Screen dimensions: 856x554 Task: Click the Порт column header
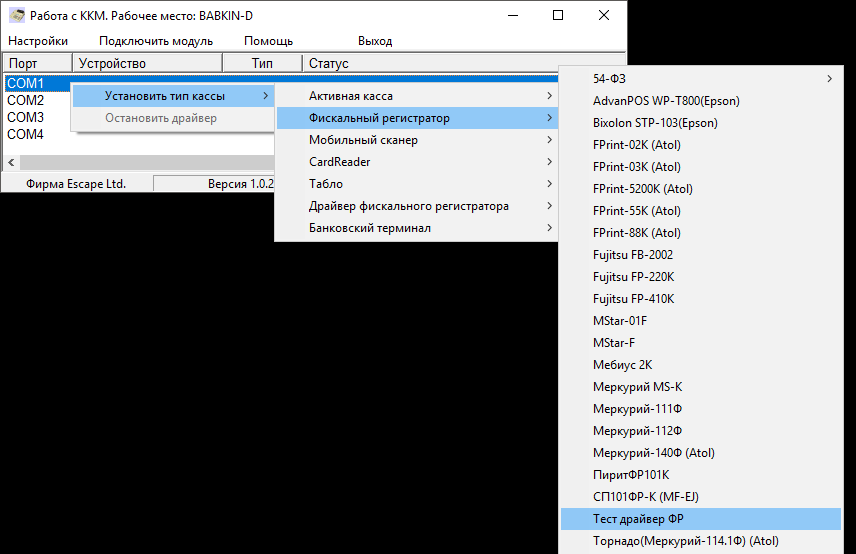[x=38, y=63]
